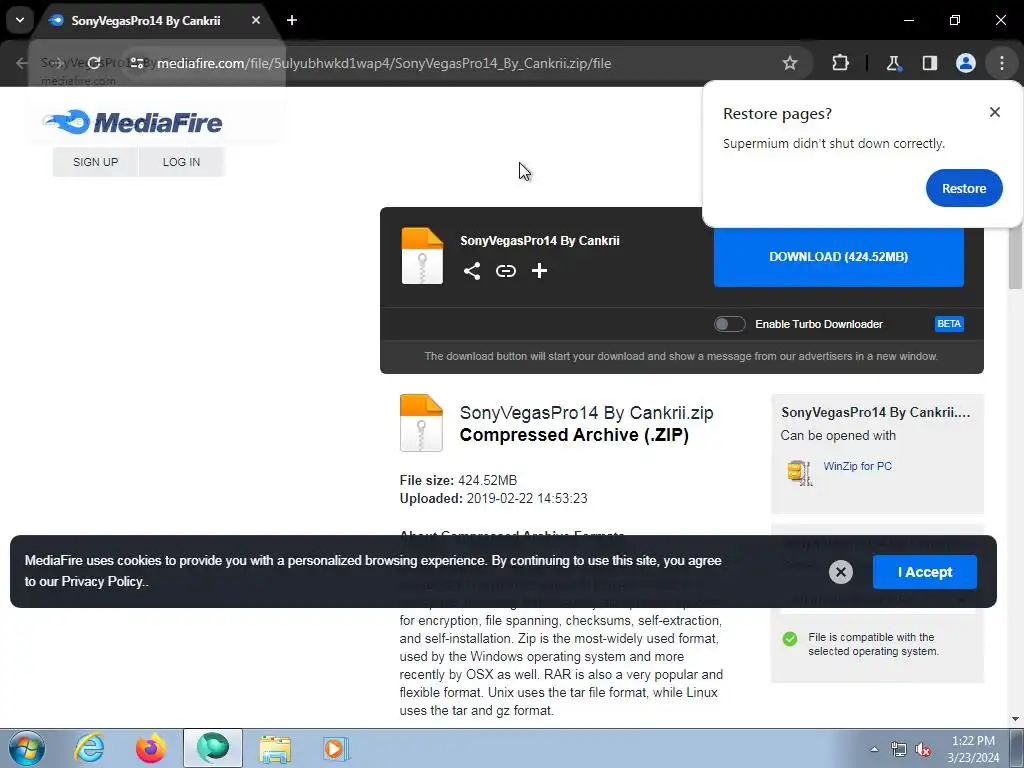This screenshot has width=1024, height=768.
Task: Click the network tray icon
Action: (899, 750)
